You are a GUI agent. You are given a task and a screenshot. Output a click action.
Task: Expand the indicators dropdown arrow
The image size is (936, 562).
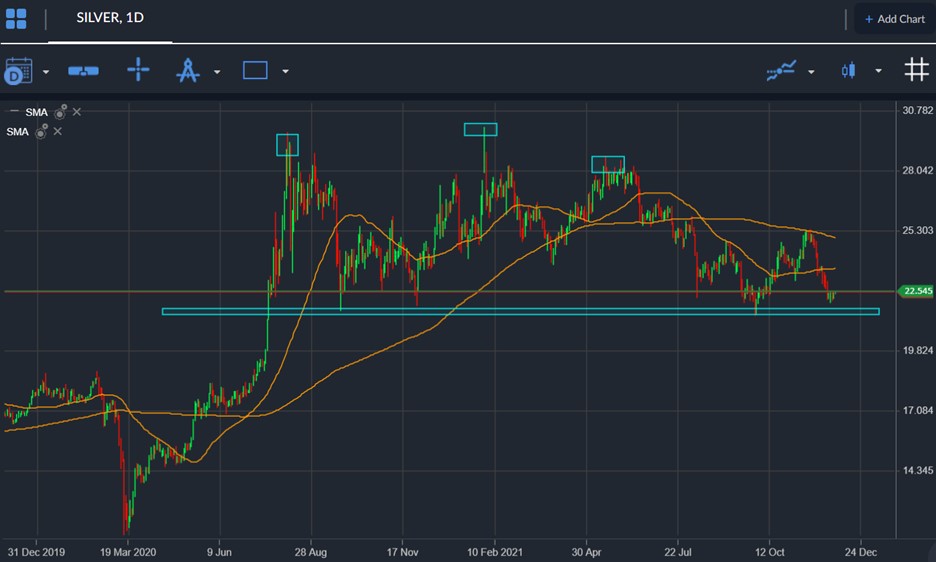click(x=811, y=72)
